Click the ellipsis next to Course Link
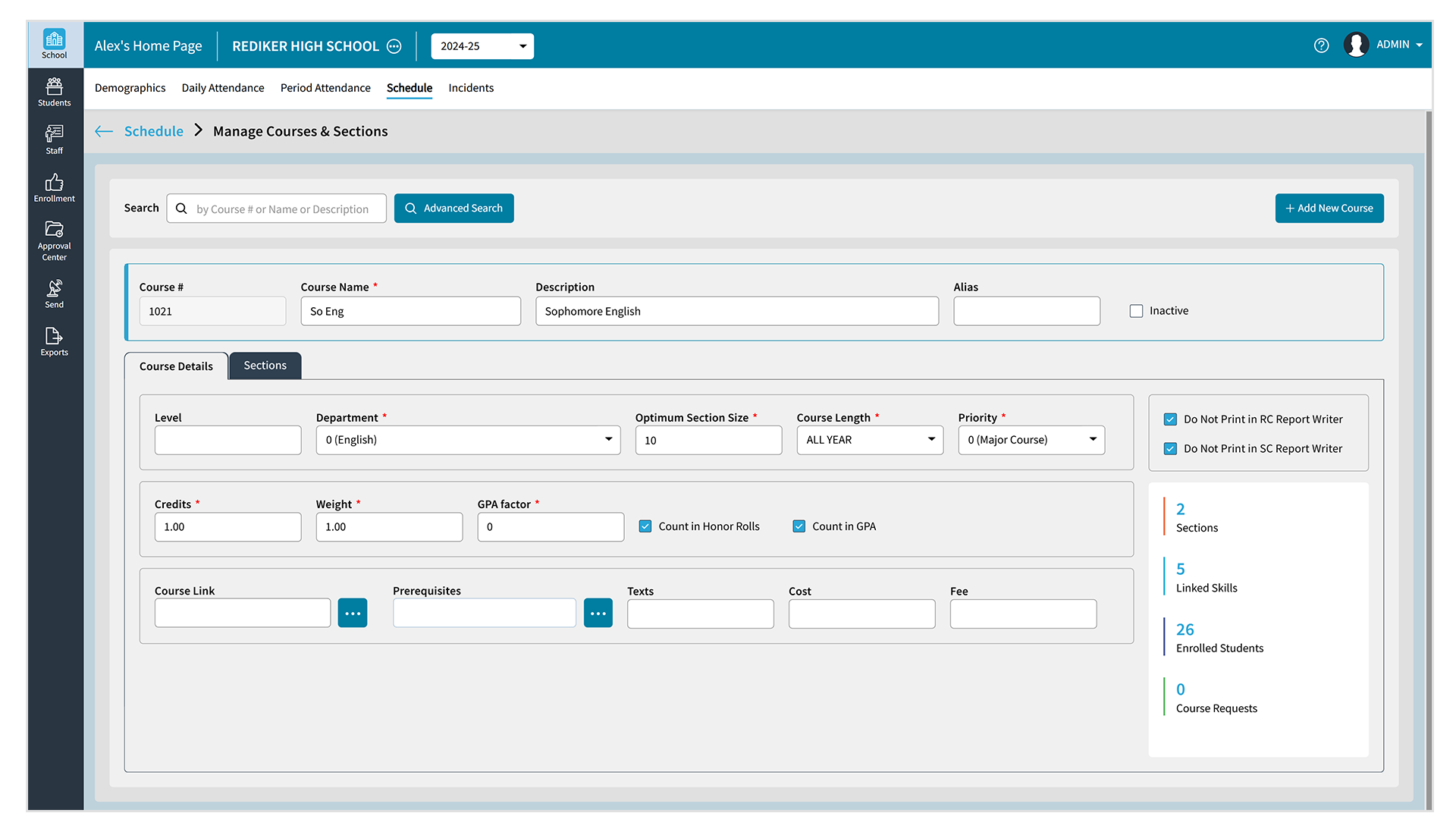Image resolution: width=1456 pixels, height=832 pixels. (x=352, y=613)
